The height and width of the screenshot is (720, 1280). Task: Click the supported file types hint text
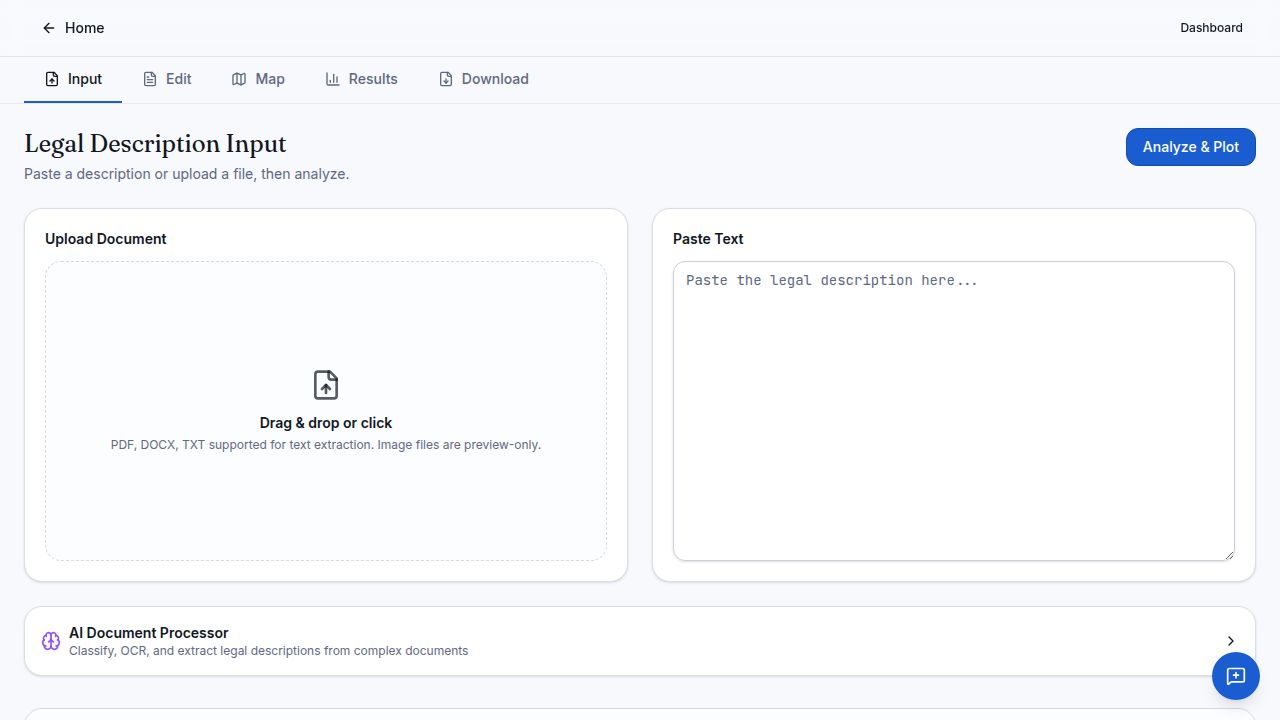(x=326, y=445)
